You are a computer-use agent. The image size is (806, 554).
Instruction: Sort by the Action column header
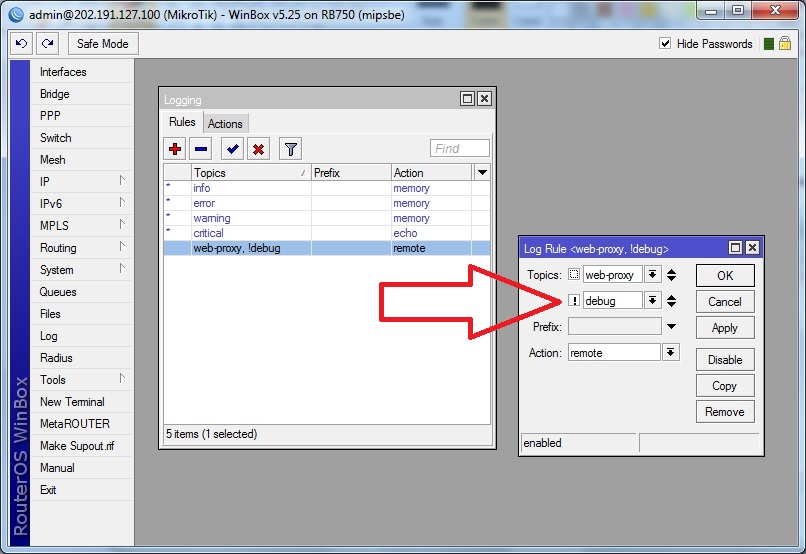431,173
